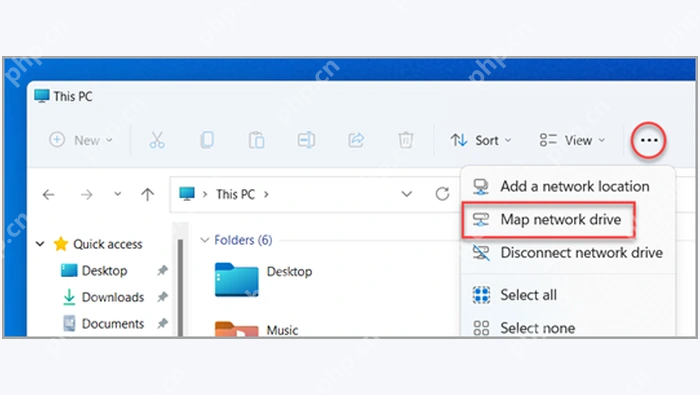Choose Select none menu entry
Image resolution: width=700 pixels, height=395 pixels.
tap(568, 328)
